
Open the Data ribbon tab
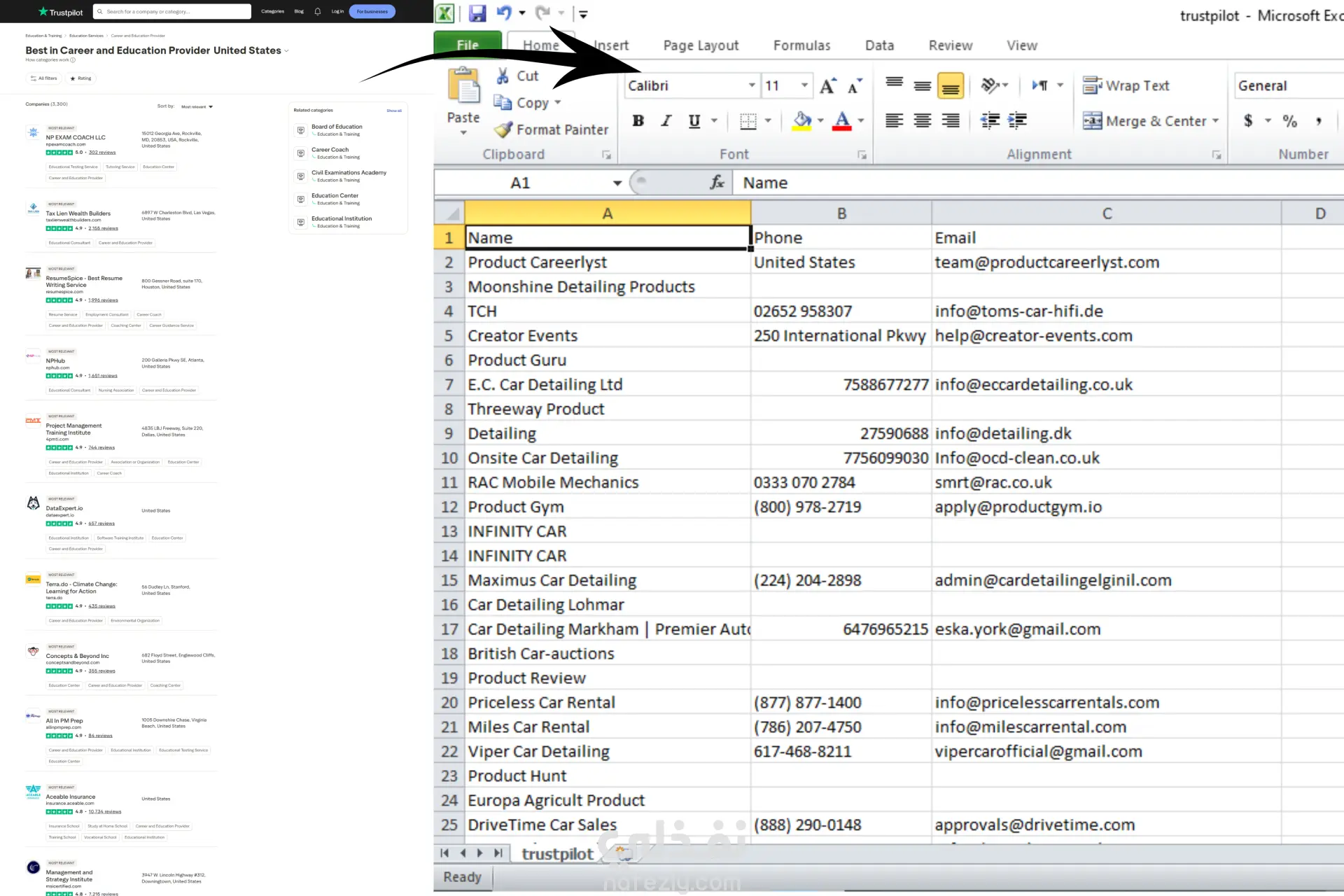tap(879, 45)
